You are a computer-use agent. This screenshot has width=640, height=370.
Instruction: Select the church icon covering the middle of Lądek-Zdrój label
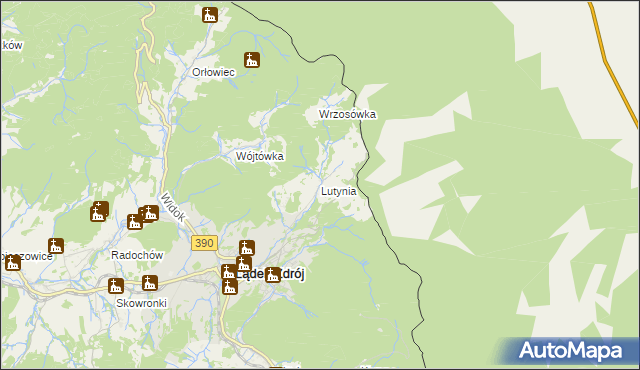(x=273, y=275)
